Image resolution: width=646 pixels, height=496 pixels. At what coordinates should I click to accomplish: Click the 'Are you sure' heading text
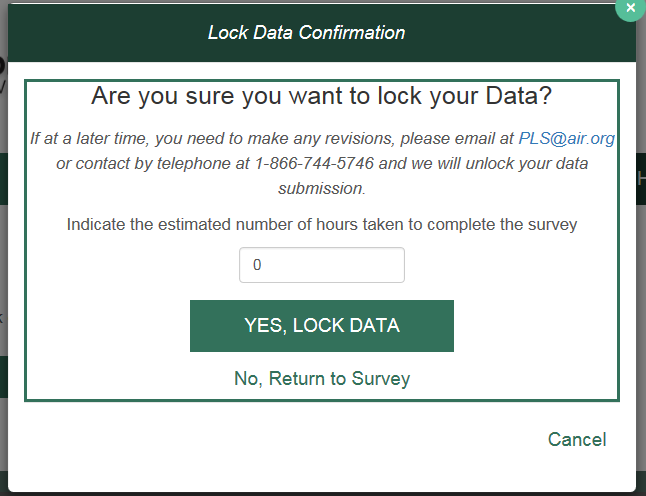click(x=322, y=96)
